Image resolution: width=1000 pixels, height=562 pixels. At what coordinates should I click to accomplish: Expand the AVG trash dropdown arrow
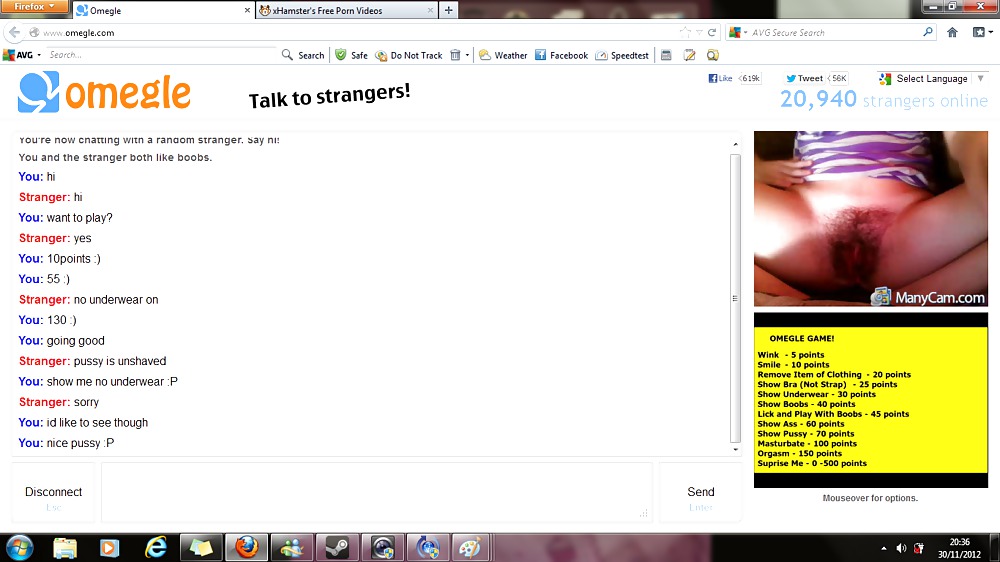tap(467, 55)
